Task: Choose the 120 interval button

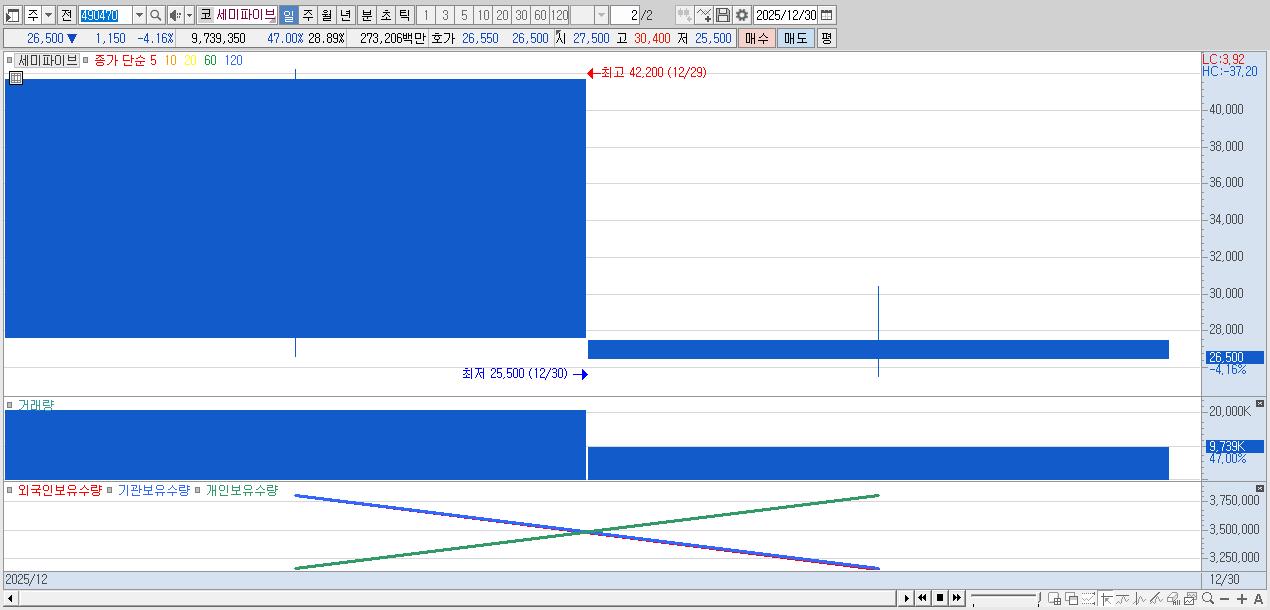Action: click(560, 15)
